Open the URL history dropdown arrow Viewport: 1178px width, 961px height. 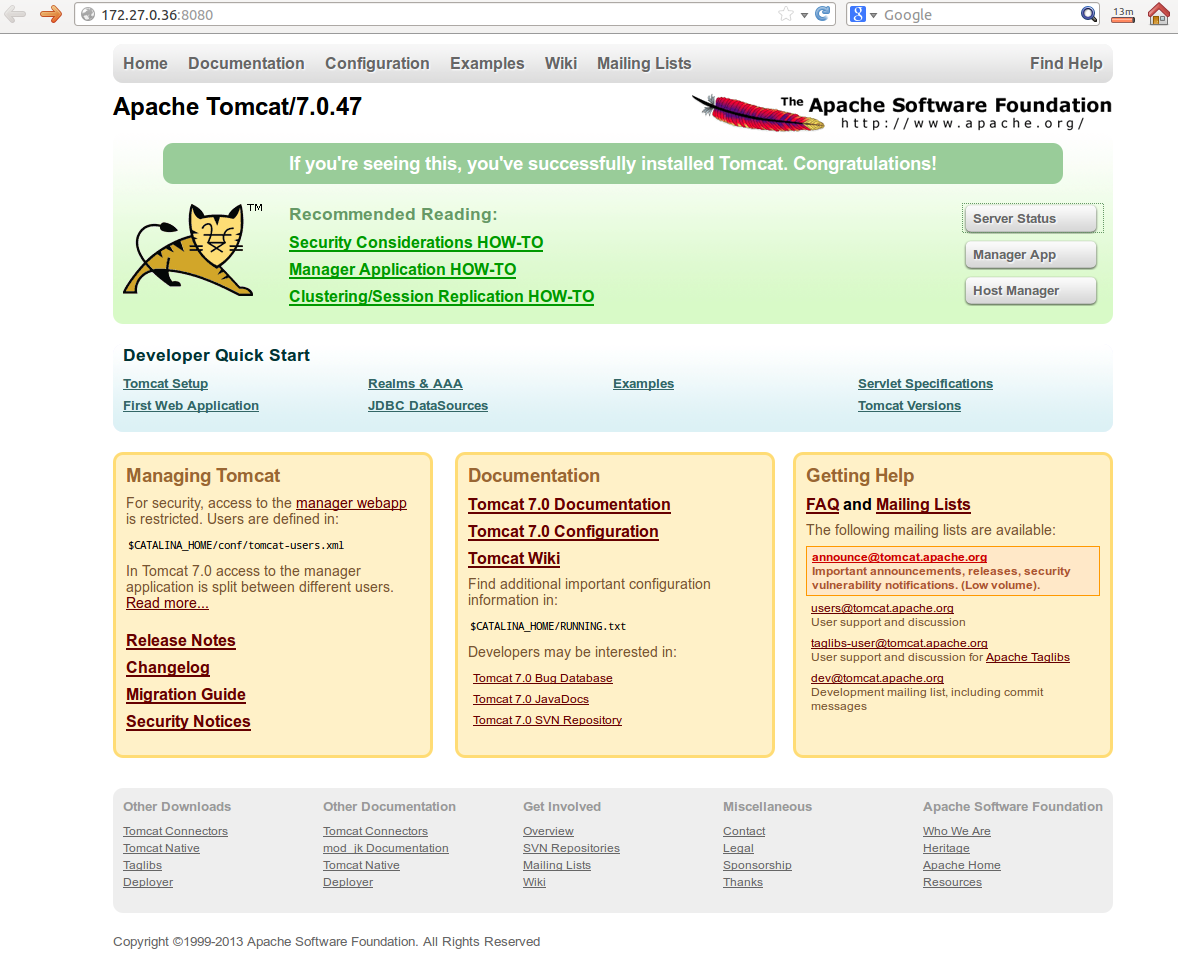tap(804, 15)
